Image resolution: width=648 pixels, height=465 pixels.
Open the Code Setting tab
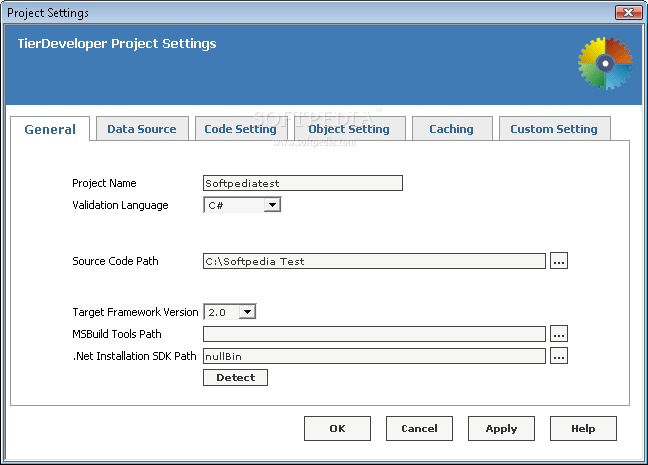tap(241, 129)
